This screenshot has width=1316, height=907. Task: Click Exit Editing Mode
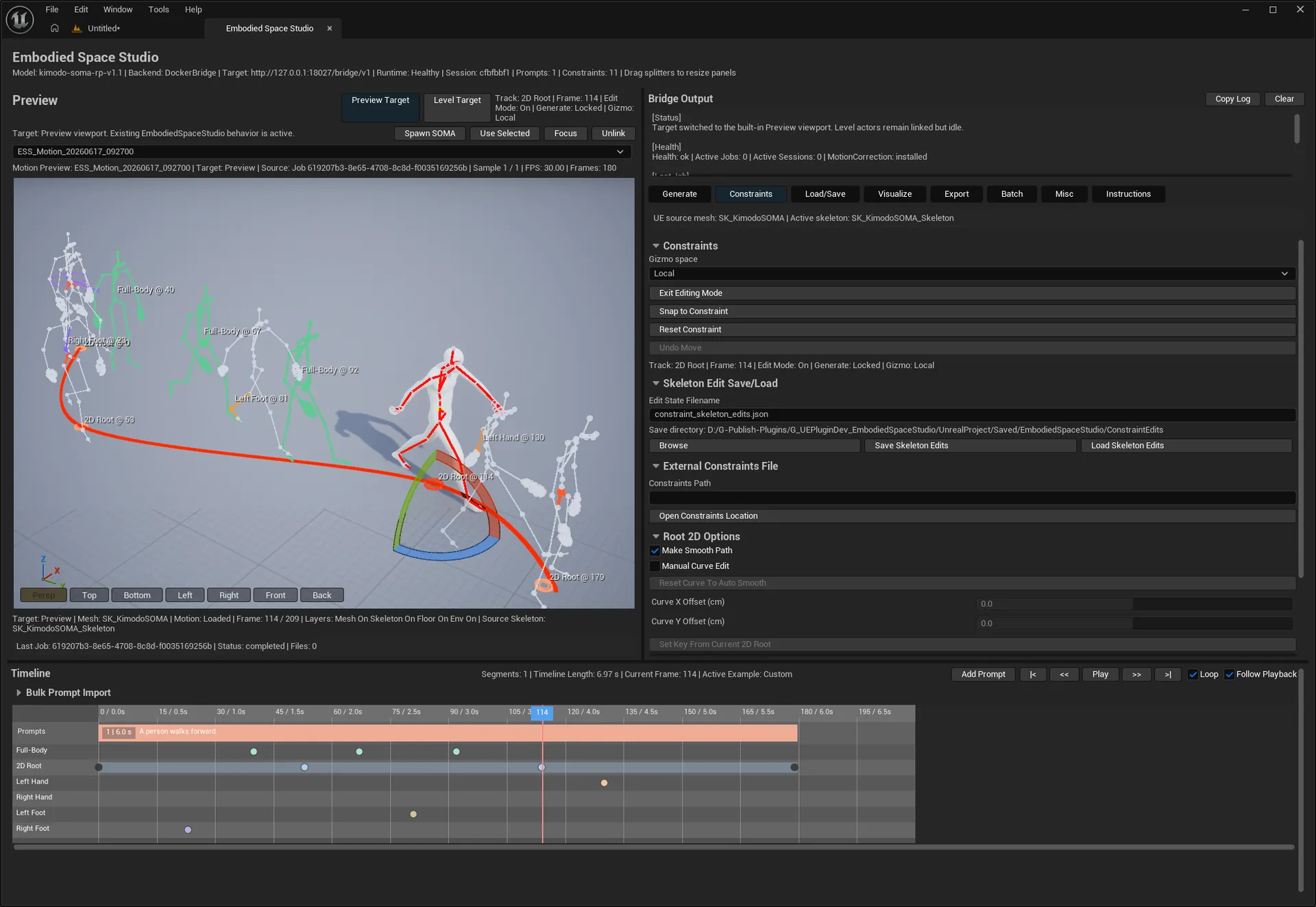(972, 293)
